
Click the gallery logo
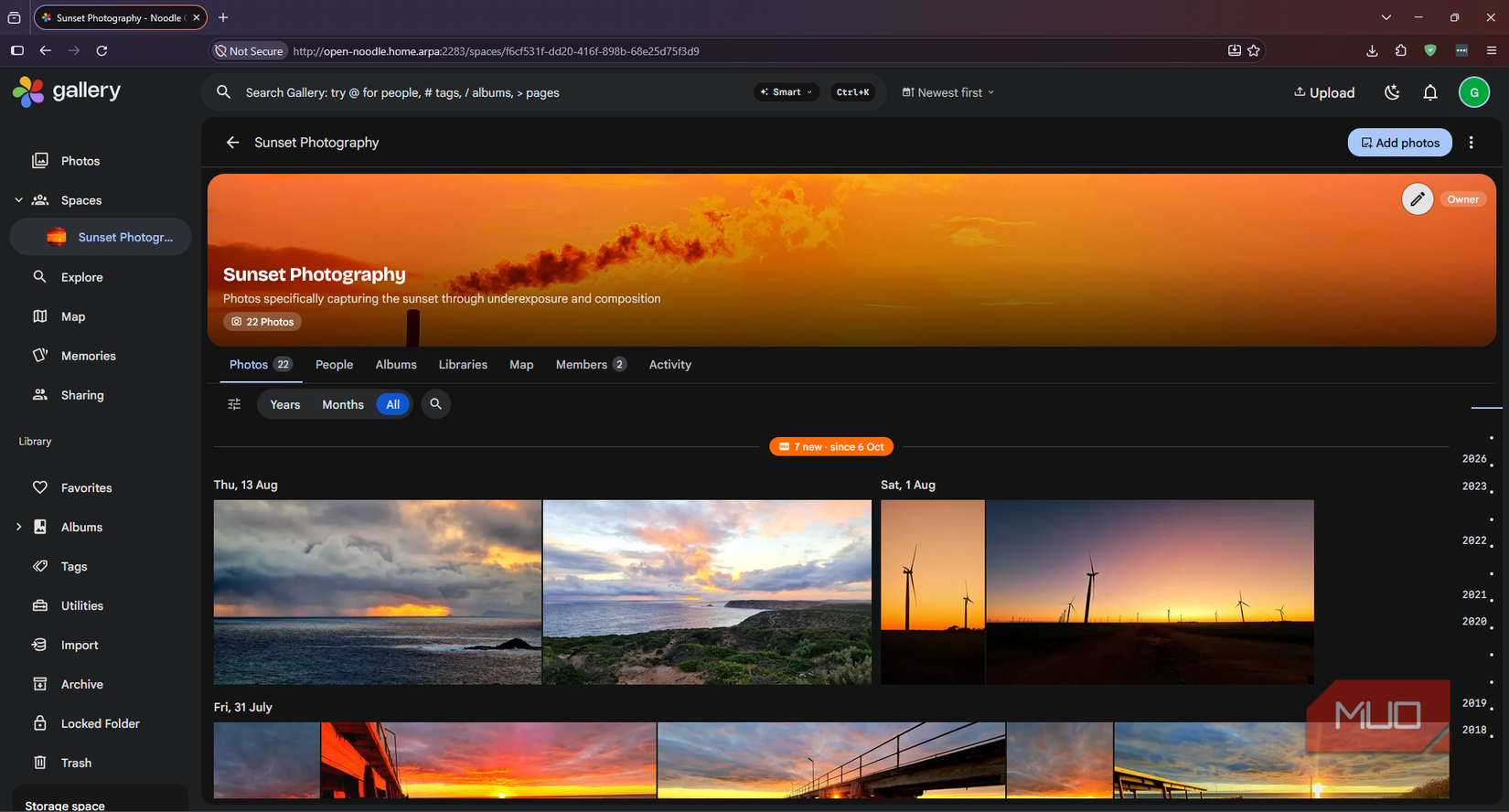(67, 91)
